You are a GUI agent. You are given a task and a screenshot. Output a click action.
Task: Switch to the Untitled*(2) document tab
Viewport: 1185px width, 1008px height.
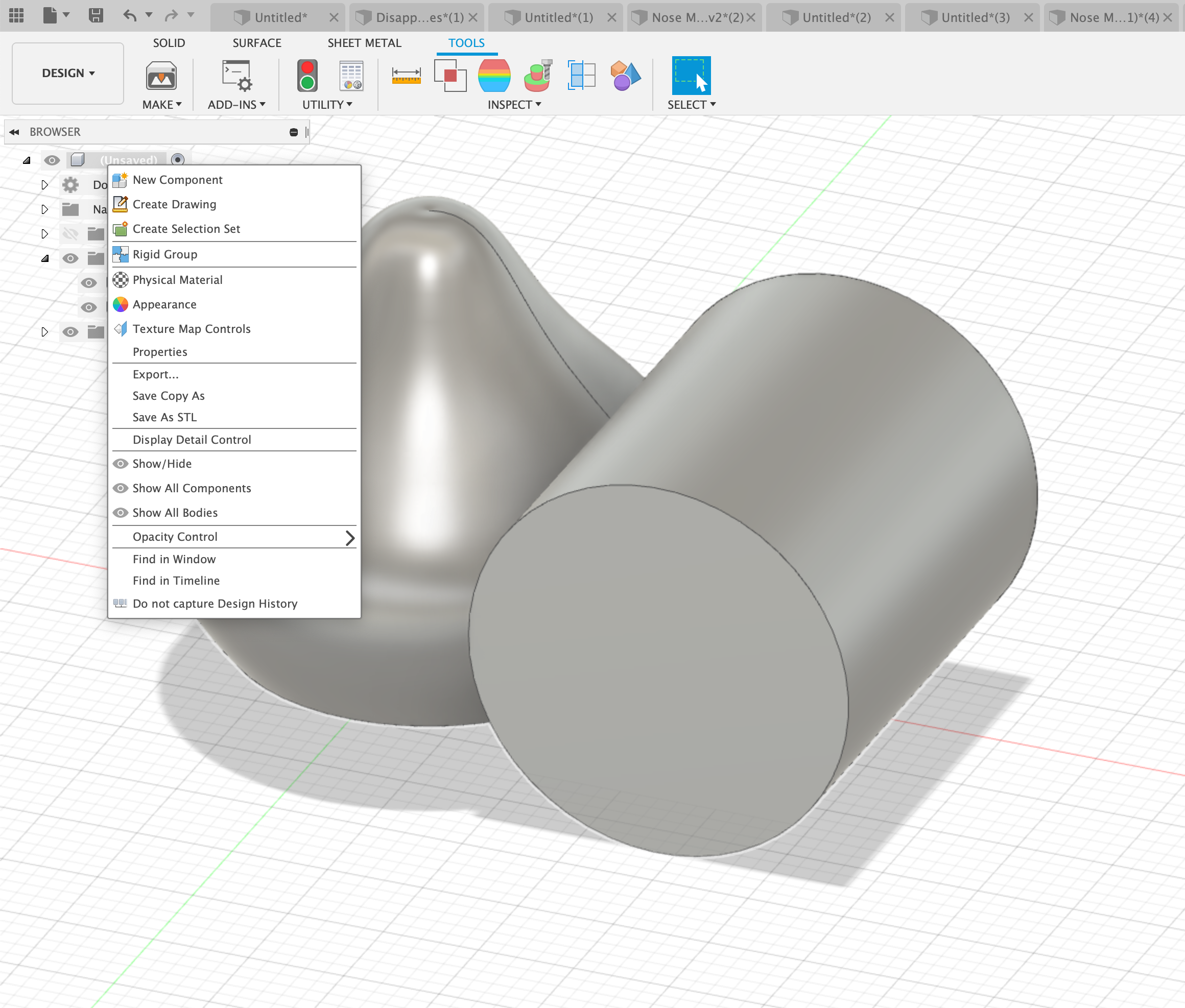835,17
